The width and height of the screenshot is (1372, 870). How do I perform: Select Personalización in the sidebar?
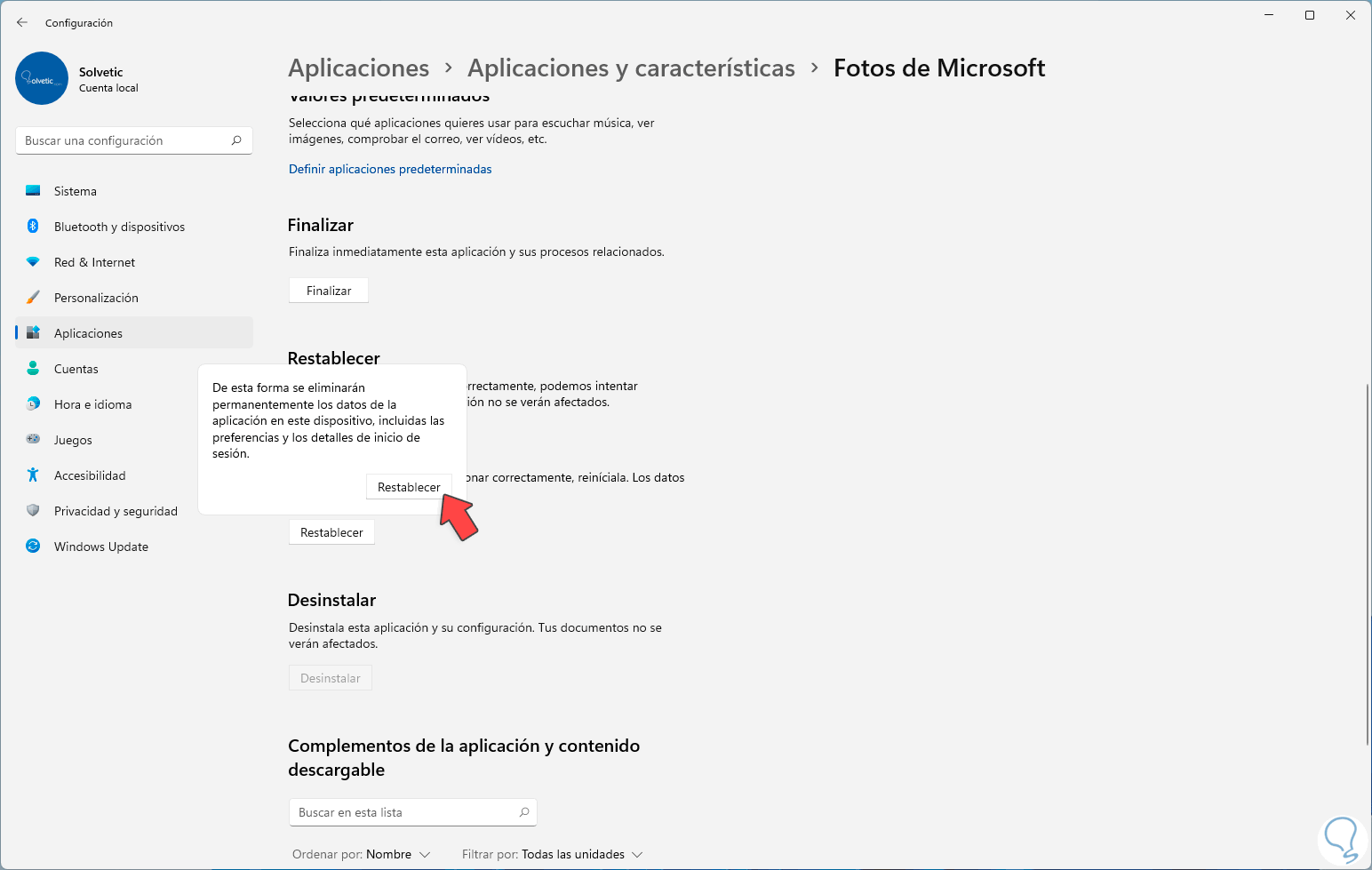[134, 298]
